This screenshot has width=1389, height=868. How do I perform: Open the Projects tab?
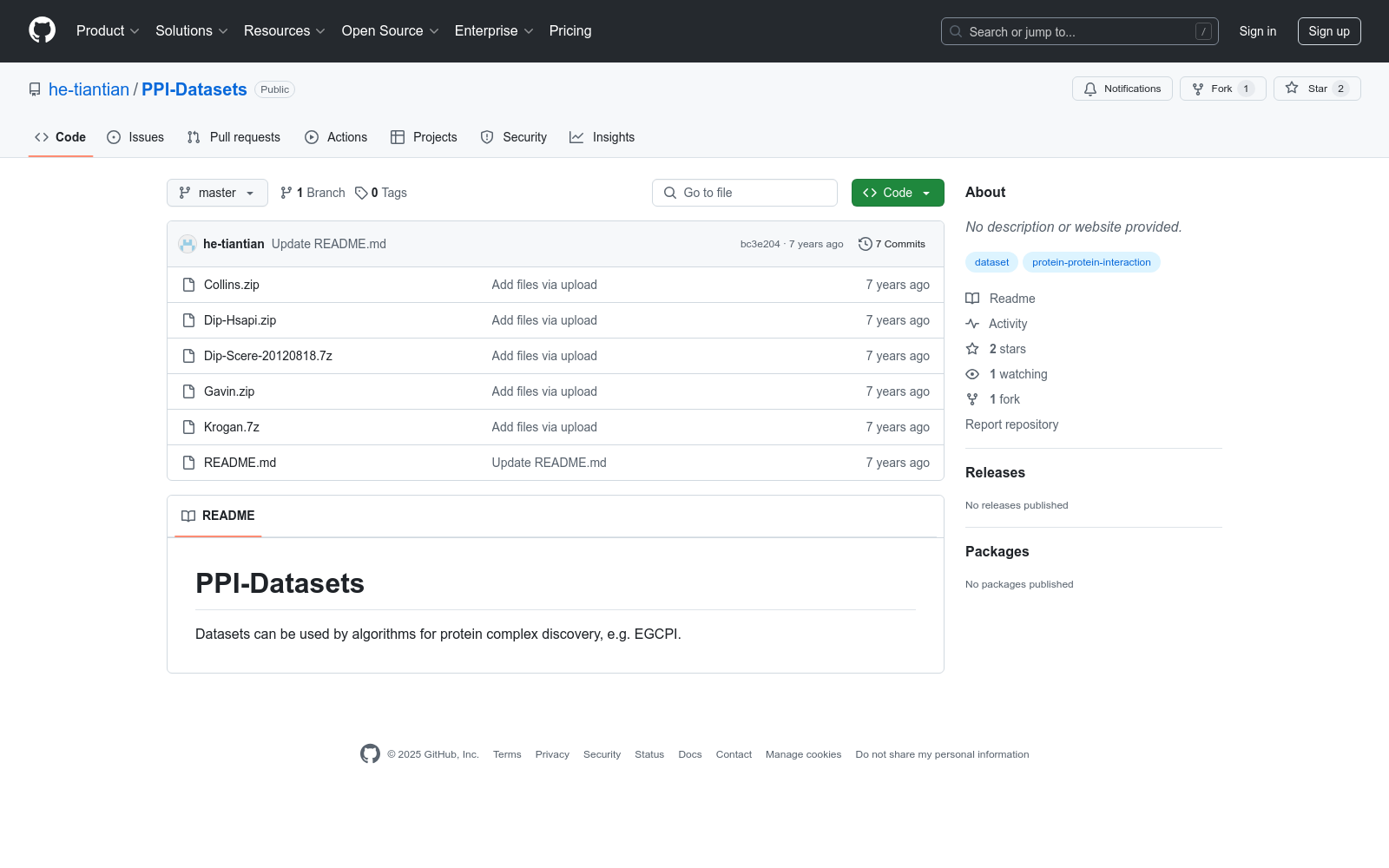point(424,137)
